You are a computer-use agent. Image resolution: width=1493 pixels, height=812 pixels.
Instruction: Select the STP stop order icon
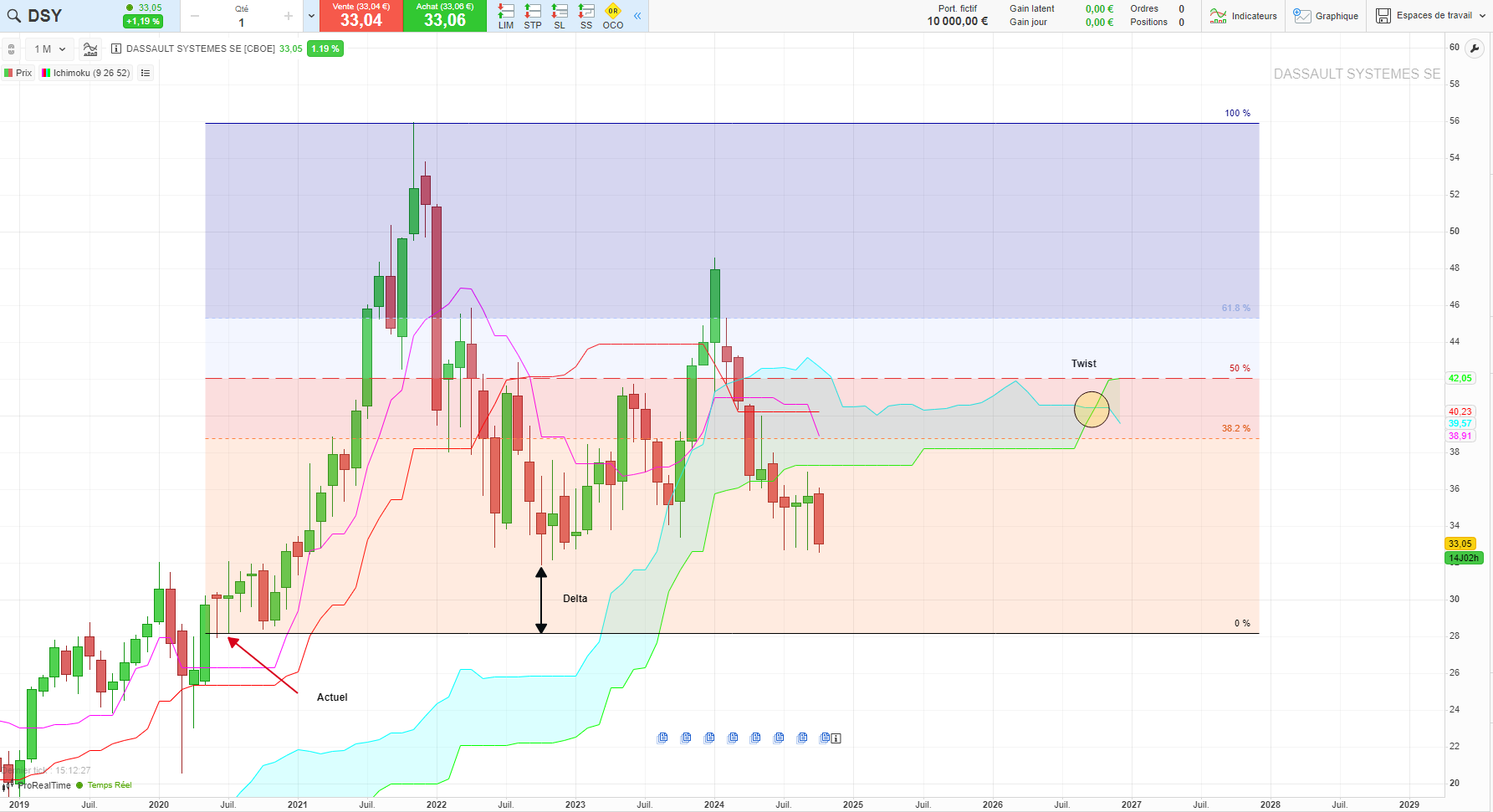click(533, 16)
